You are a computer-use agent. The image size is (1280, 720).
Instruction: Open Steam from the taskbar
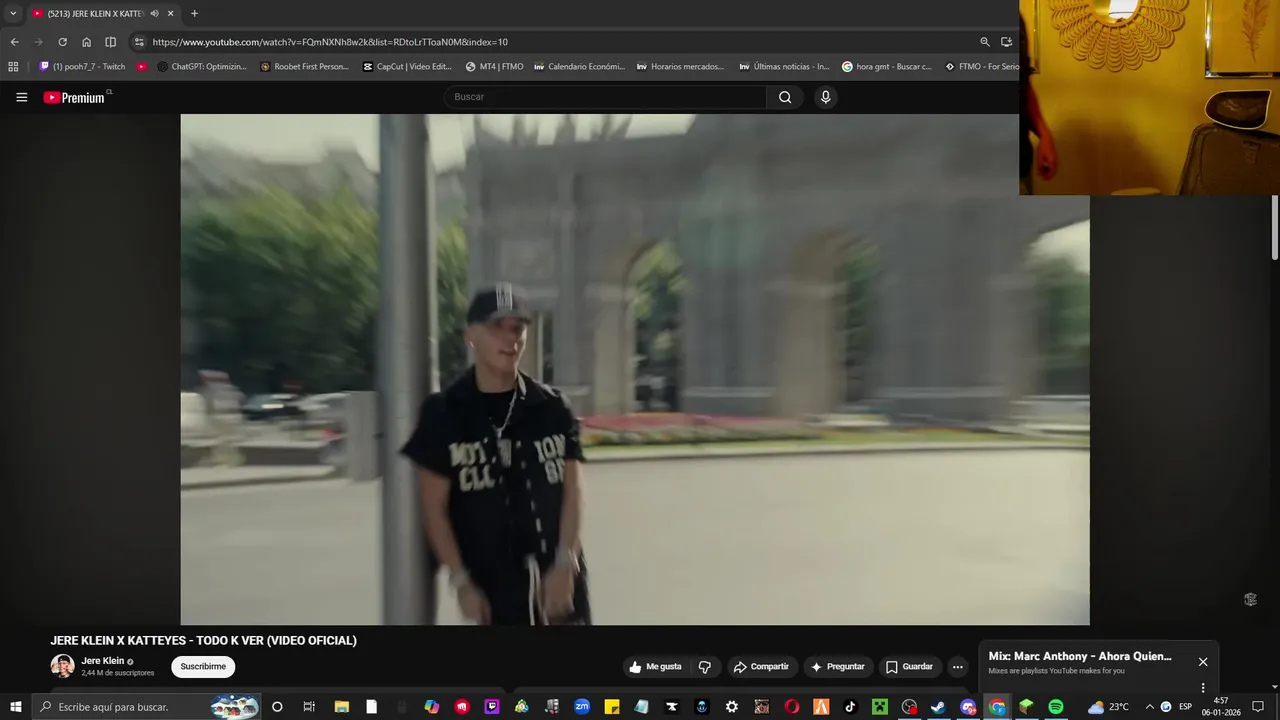938,707
